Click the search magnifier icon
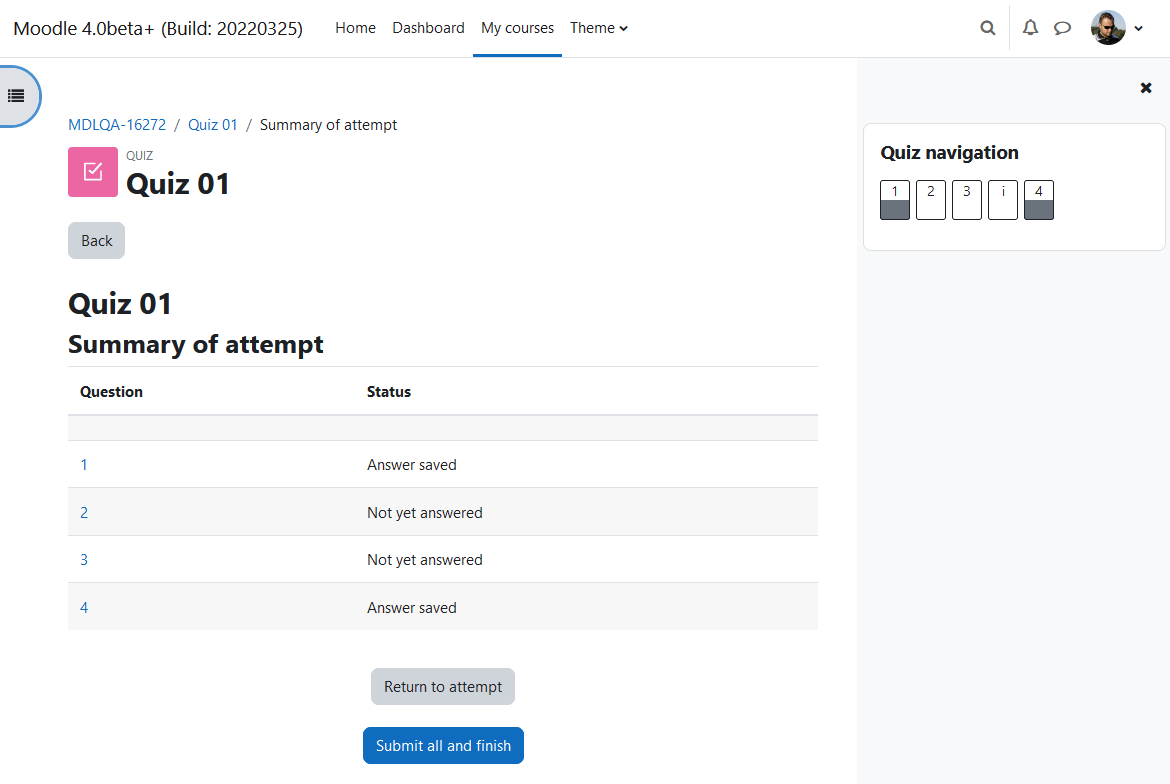Image resolution: width=1170 pixels, height=784 pixels. pos(987,28)
